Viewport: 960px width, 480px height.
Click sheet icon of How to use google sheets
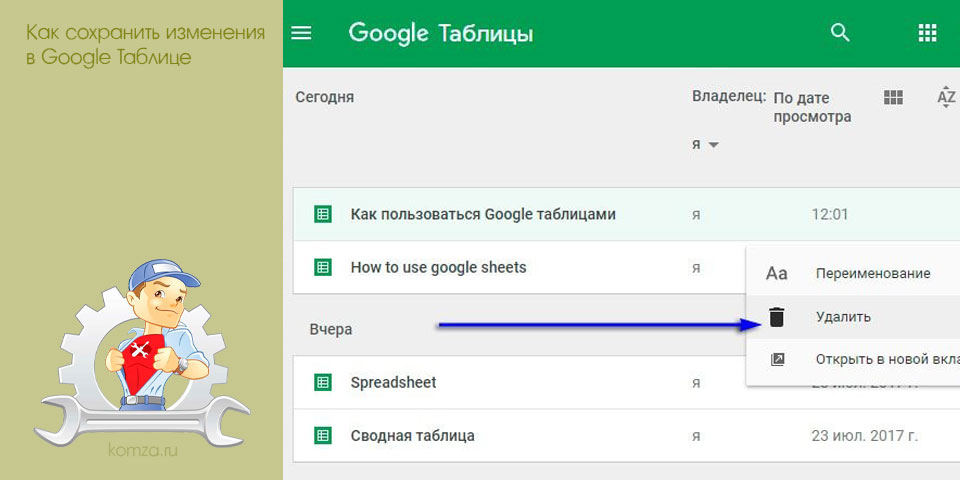click(x=323, y=267)
